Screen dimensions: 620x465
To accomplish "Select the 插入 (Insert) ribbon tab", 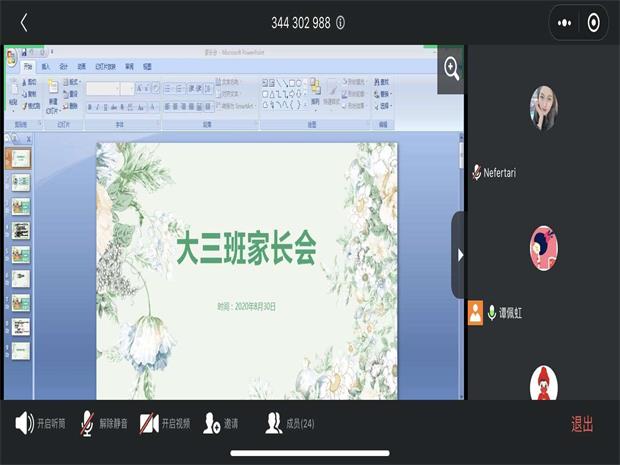I will (46, 66).
